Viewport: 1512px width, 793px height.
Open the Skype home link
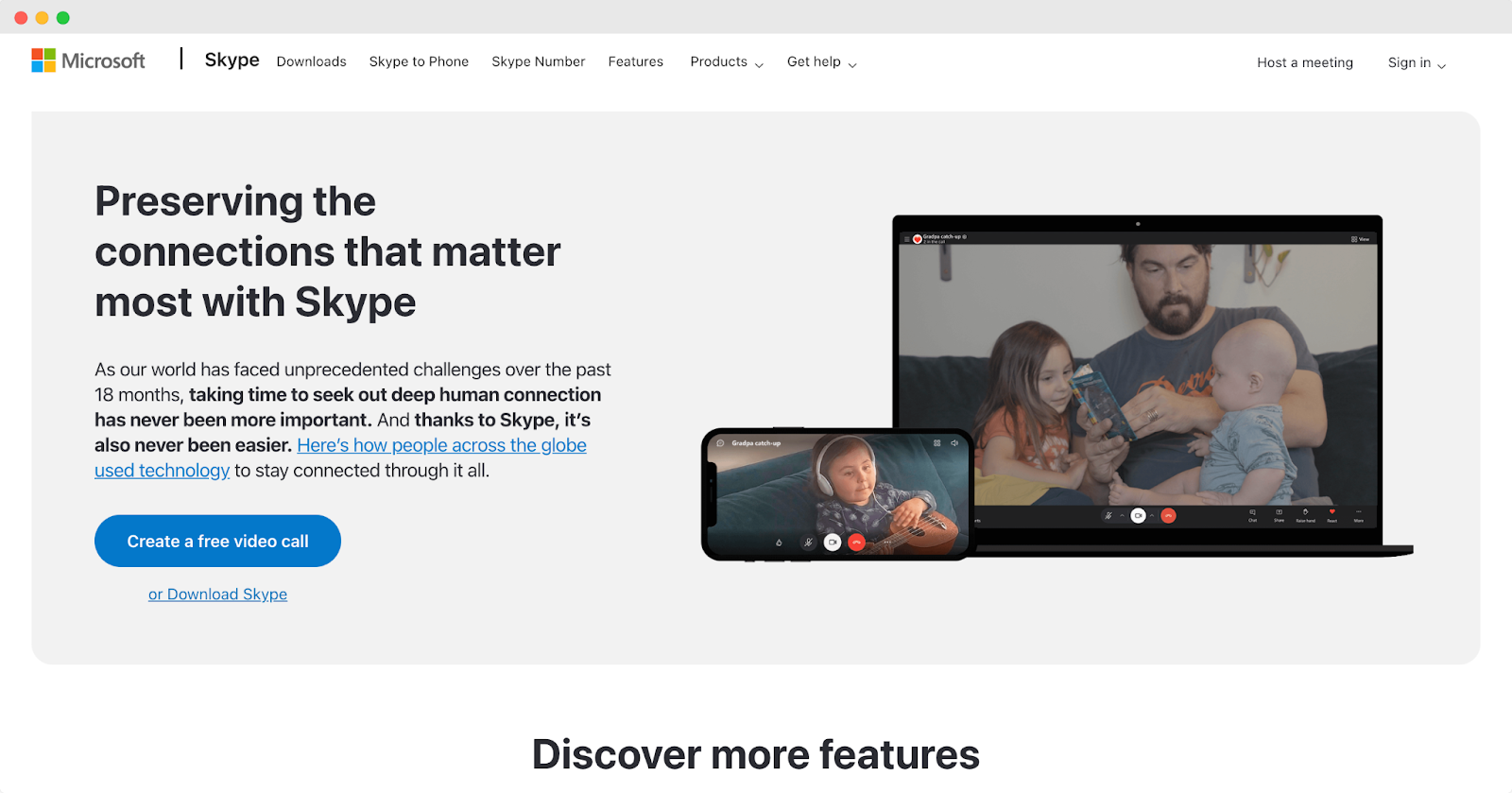[232, 60]
